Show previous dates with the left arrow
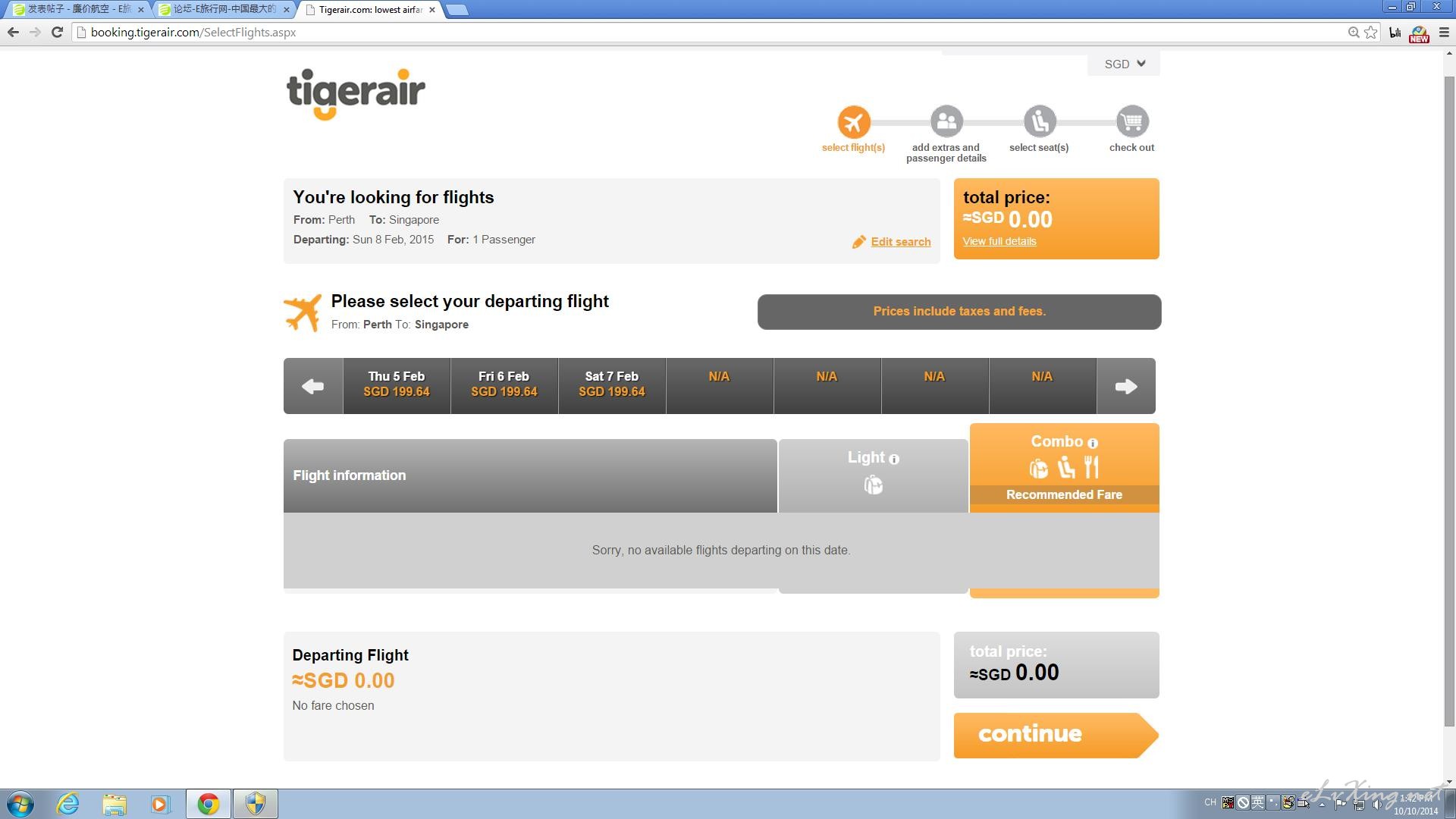This screenshot has height=819, width=1456. (x=313, y=386)
